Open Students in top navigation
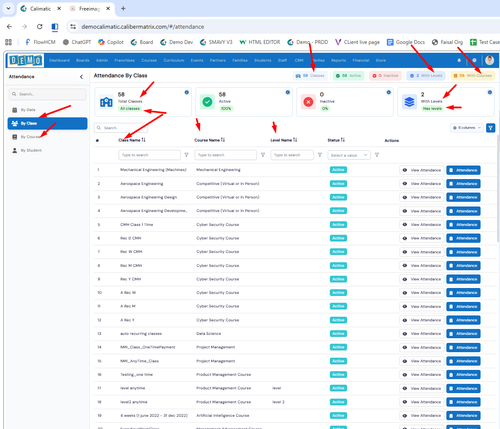This screenshot has width=500, height=429. tap(263, 60)
